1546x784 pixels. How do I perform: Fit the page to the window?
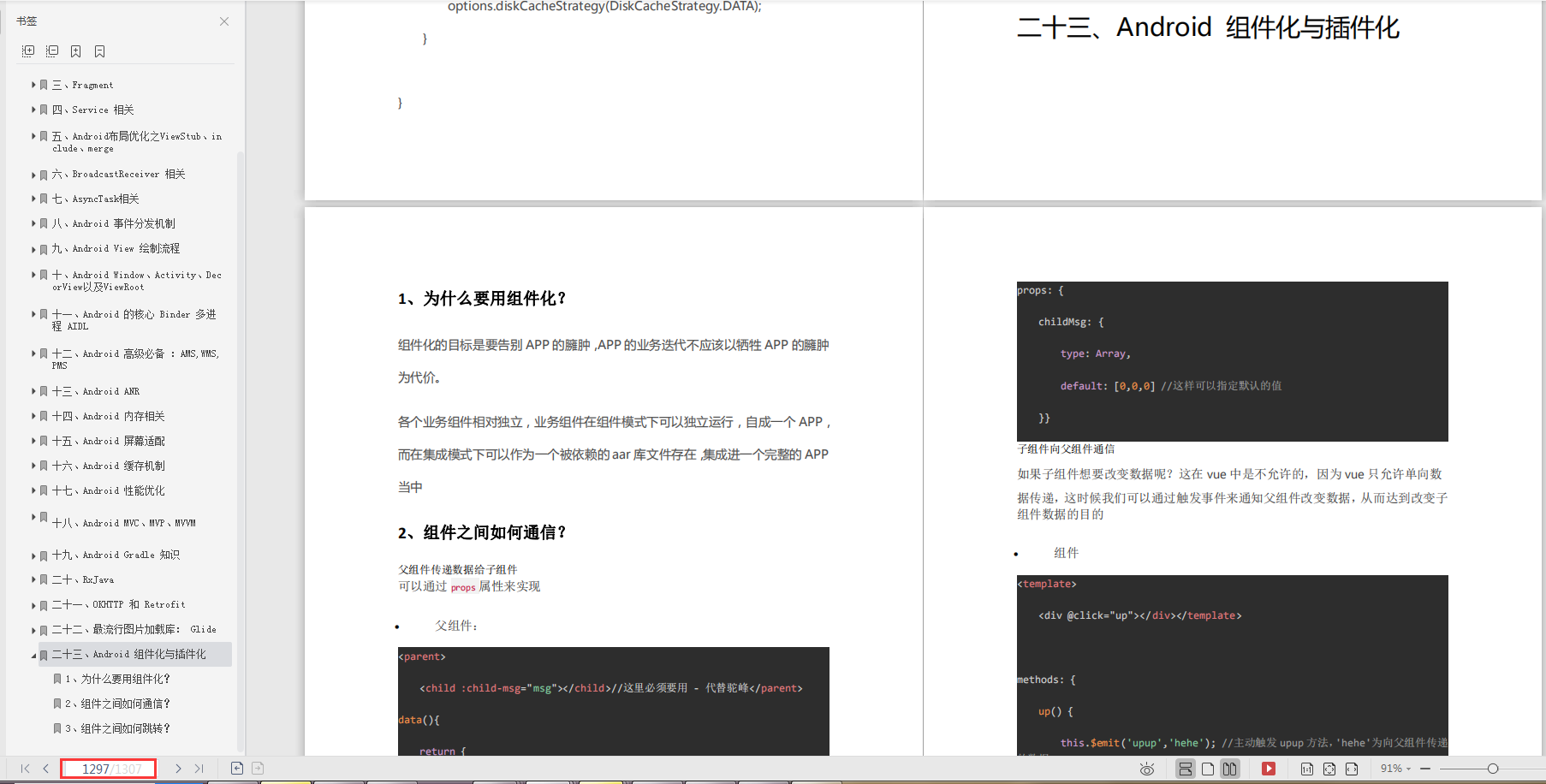tap(1329, 769)
